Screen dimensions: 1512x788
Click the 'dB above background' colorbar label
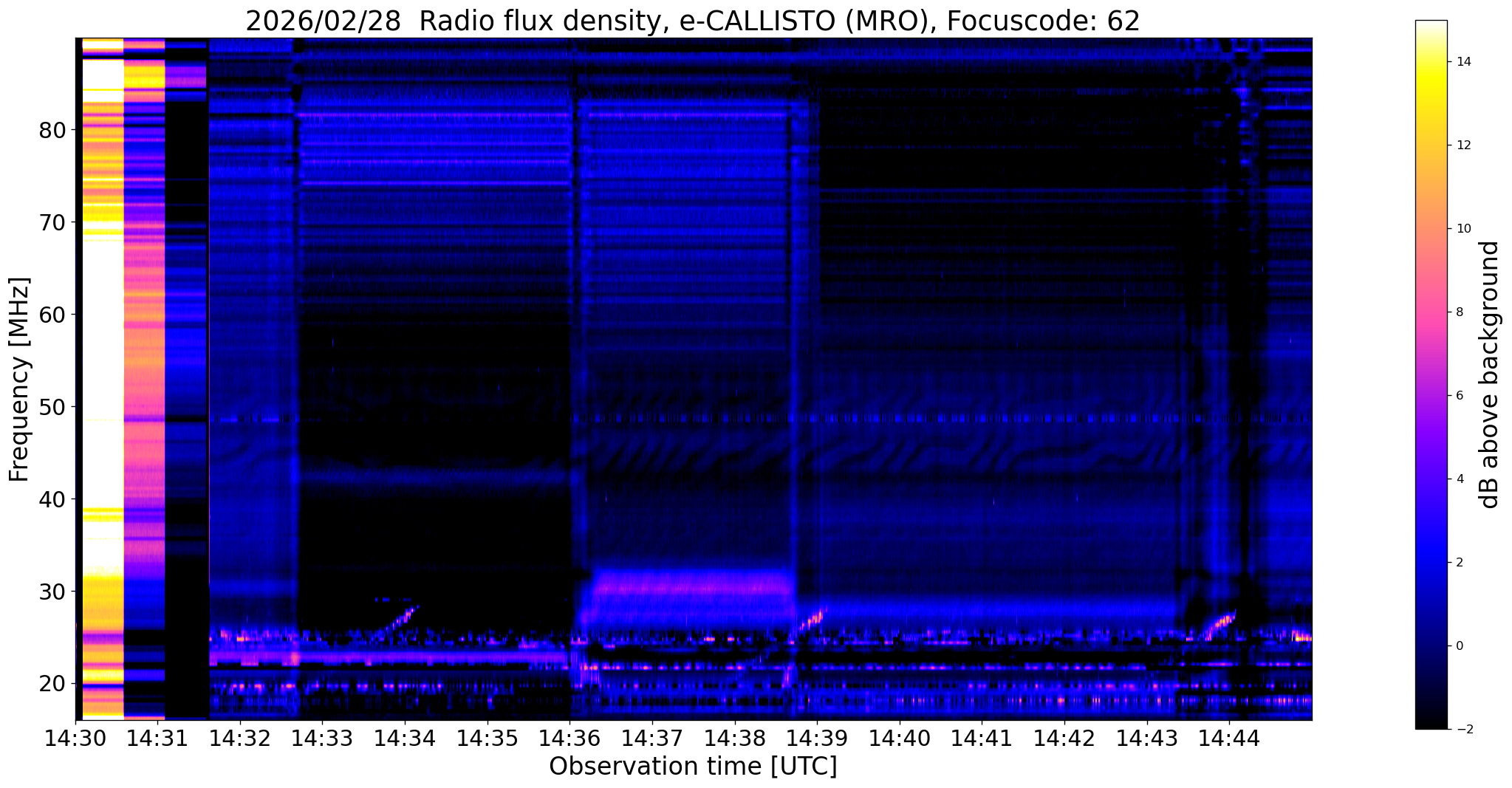pos(1490,374)
